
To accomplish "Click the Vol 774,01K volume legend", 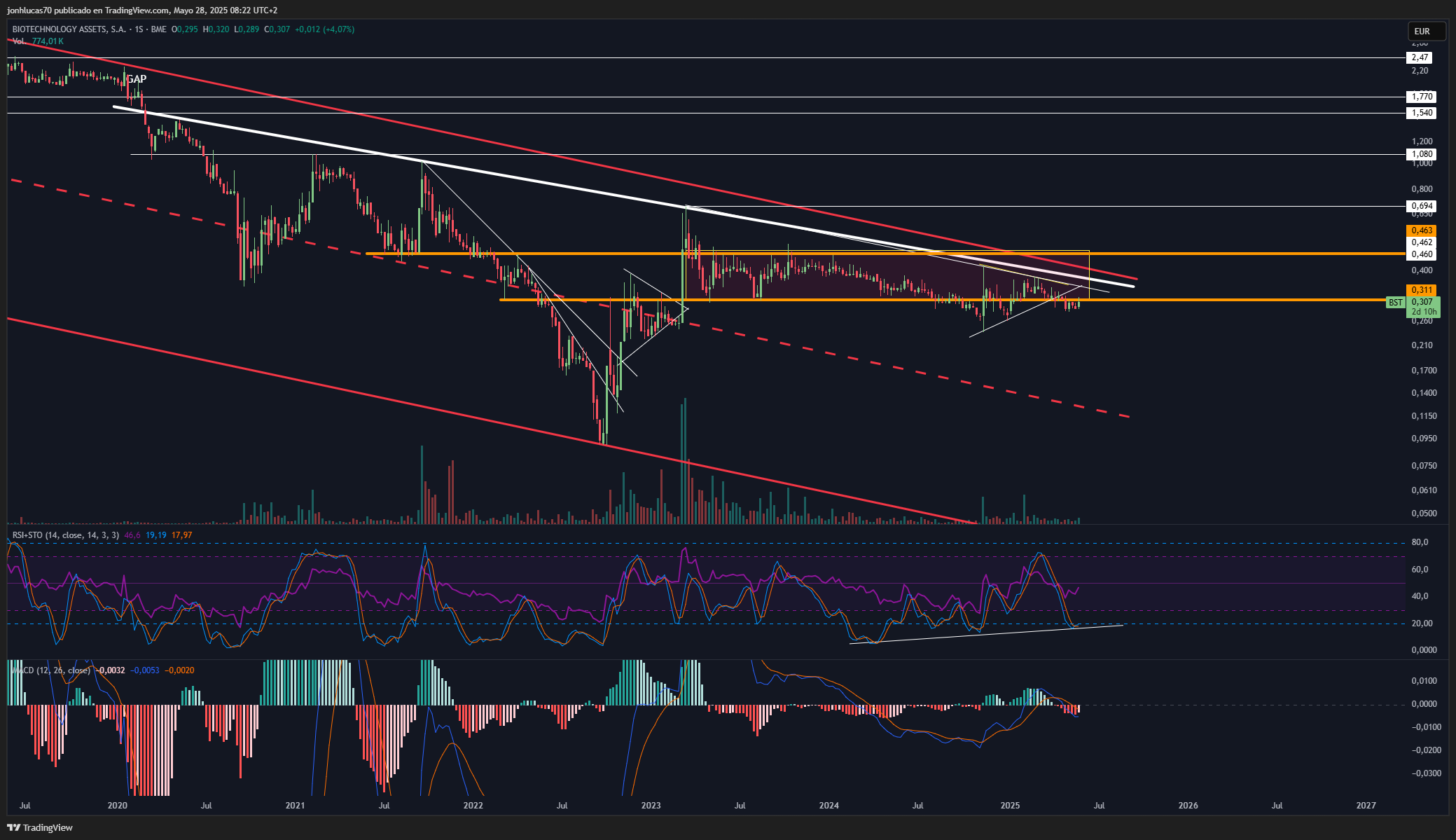I will (38, 41).
